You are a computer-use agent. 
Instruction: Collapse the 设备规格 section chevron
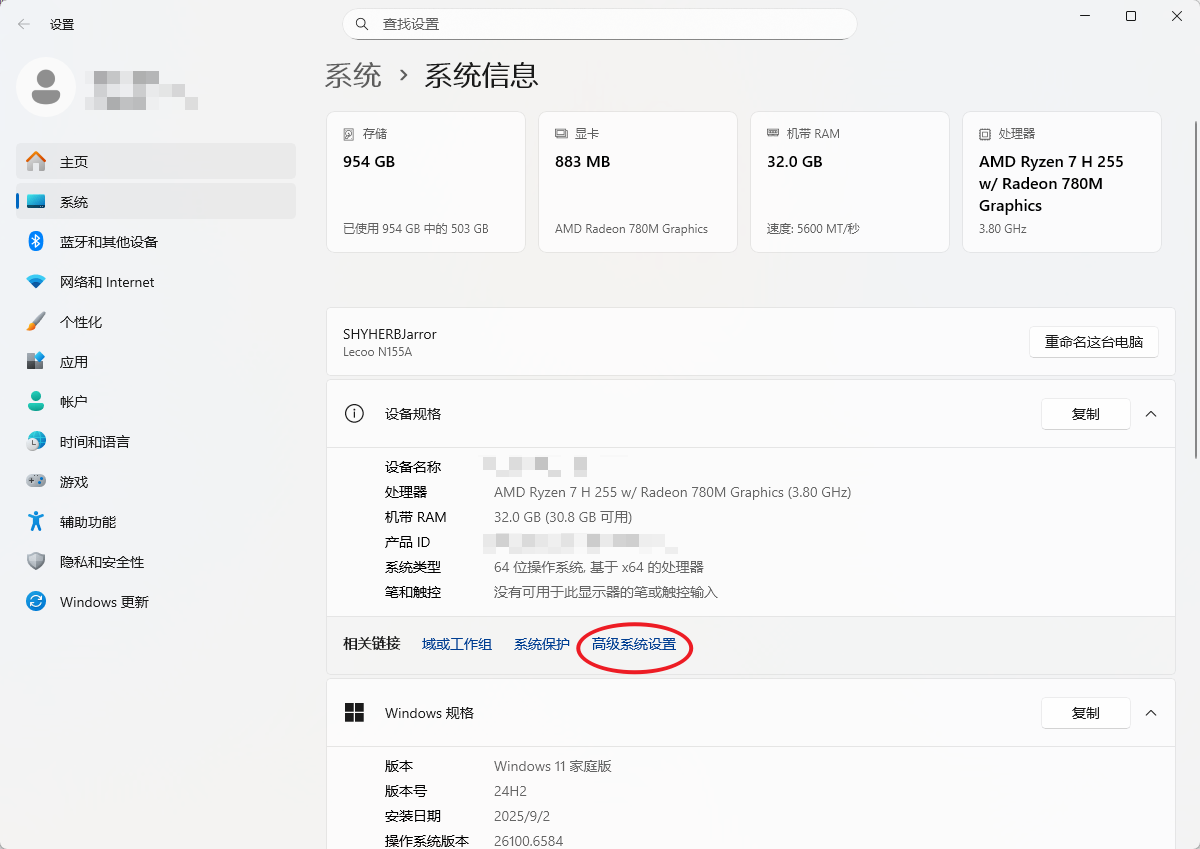pyautogui.click(x=1151, y=413)
